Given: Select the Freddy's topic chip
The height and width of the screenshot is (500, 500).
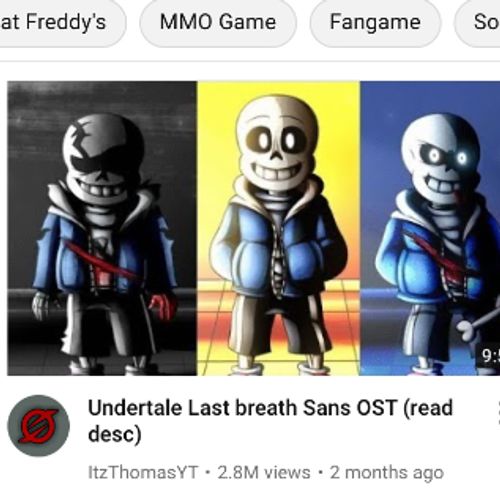Looking at the screenshot, I should [62, 22].
